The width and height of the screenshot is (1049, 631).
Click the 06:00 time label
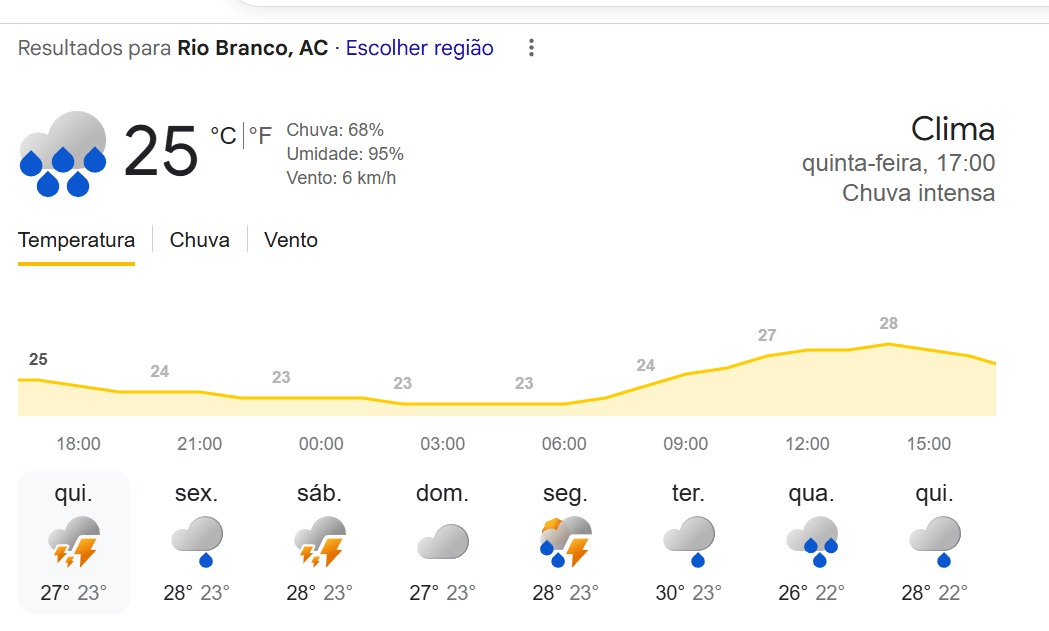pyautogui.click(x=564, y=444)
